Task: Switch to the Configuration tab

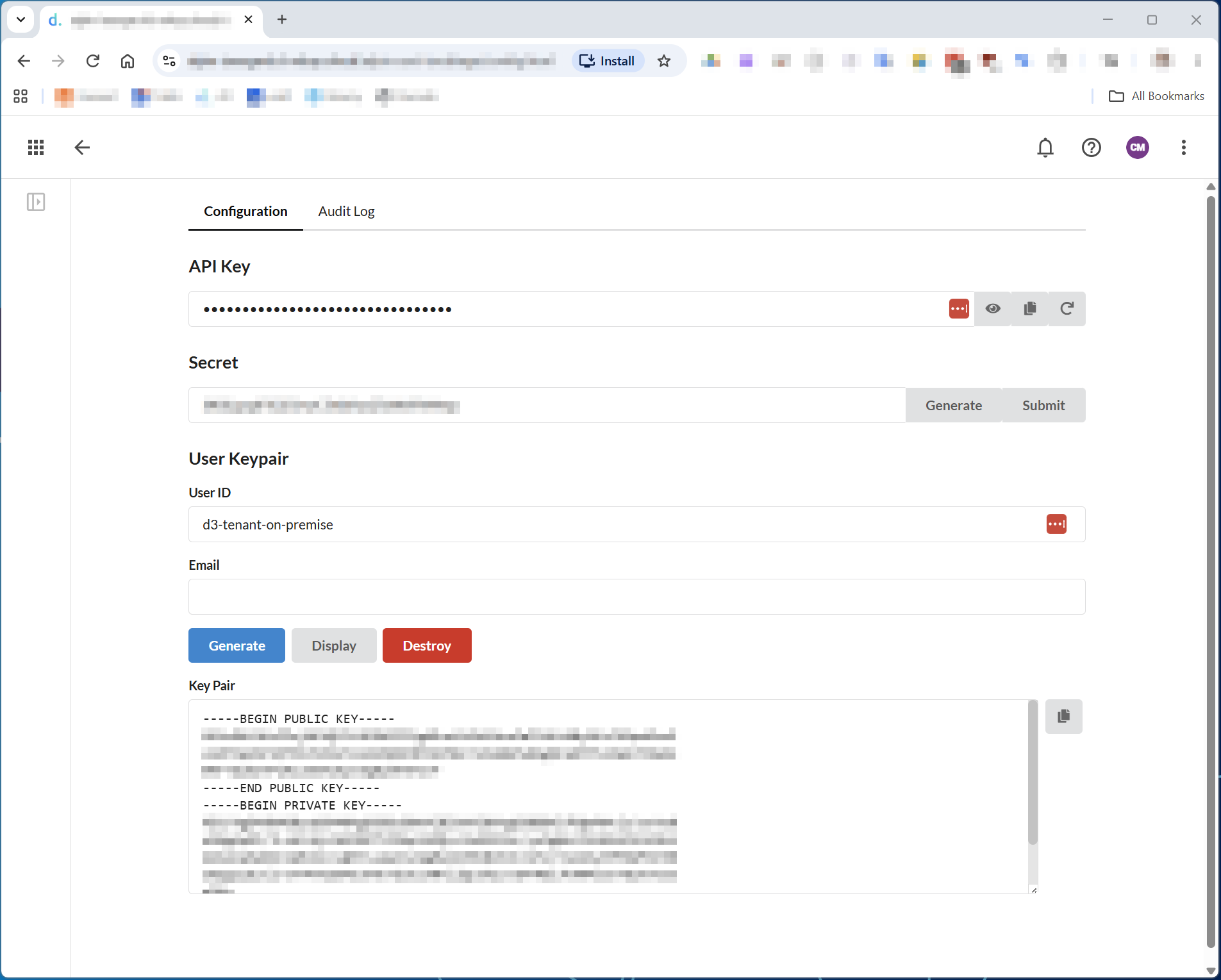Action: tap(245, 212)
